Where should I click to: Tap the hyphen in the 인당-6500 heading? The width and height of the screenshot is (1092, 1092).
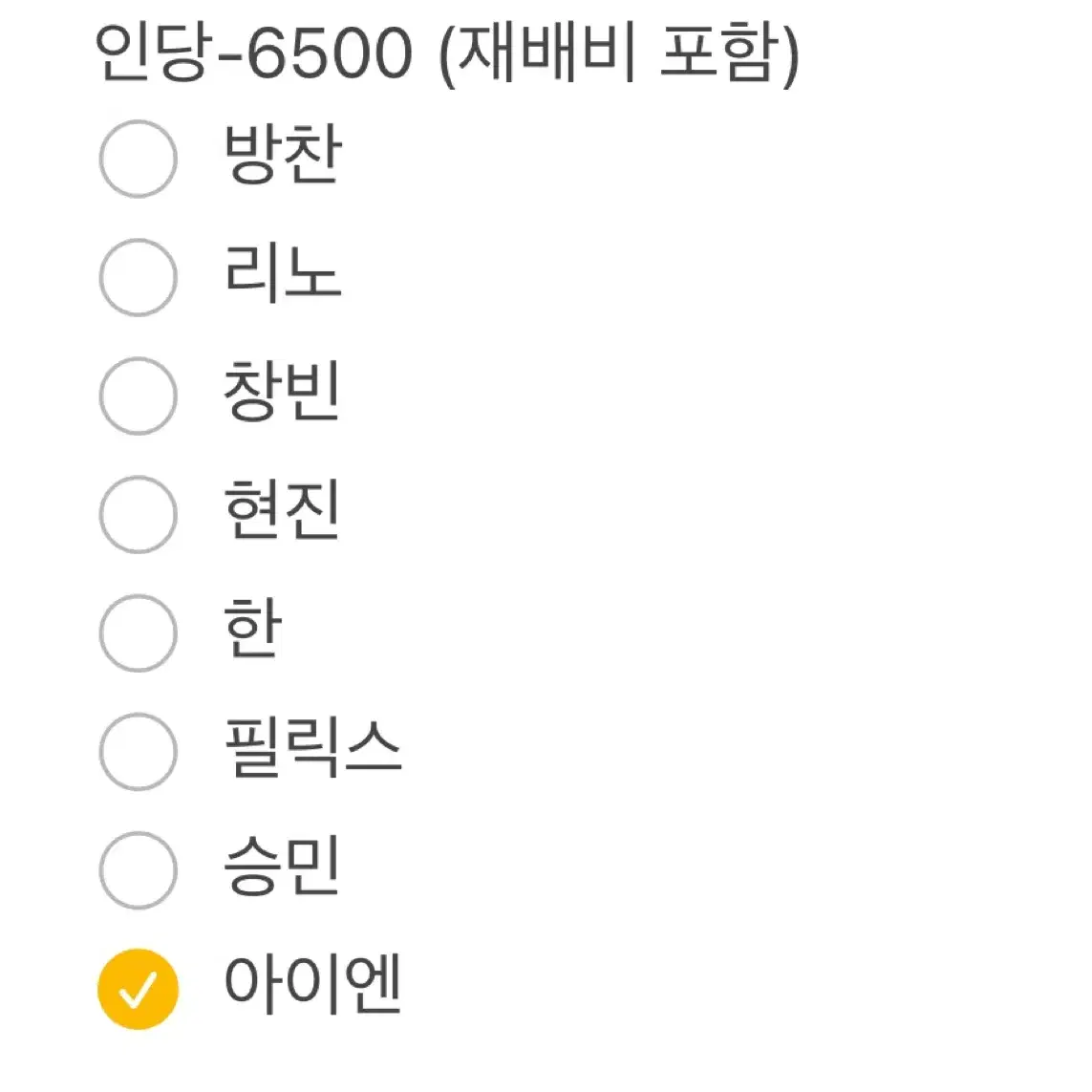[229, 55]
